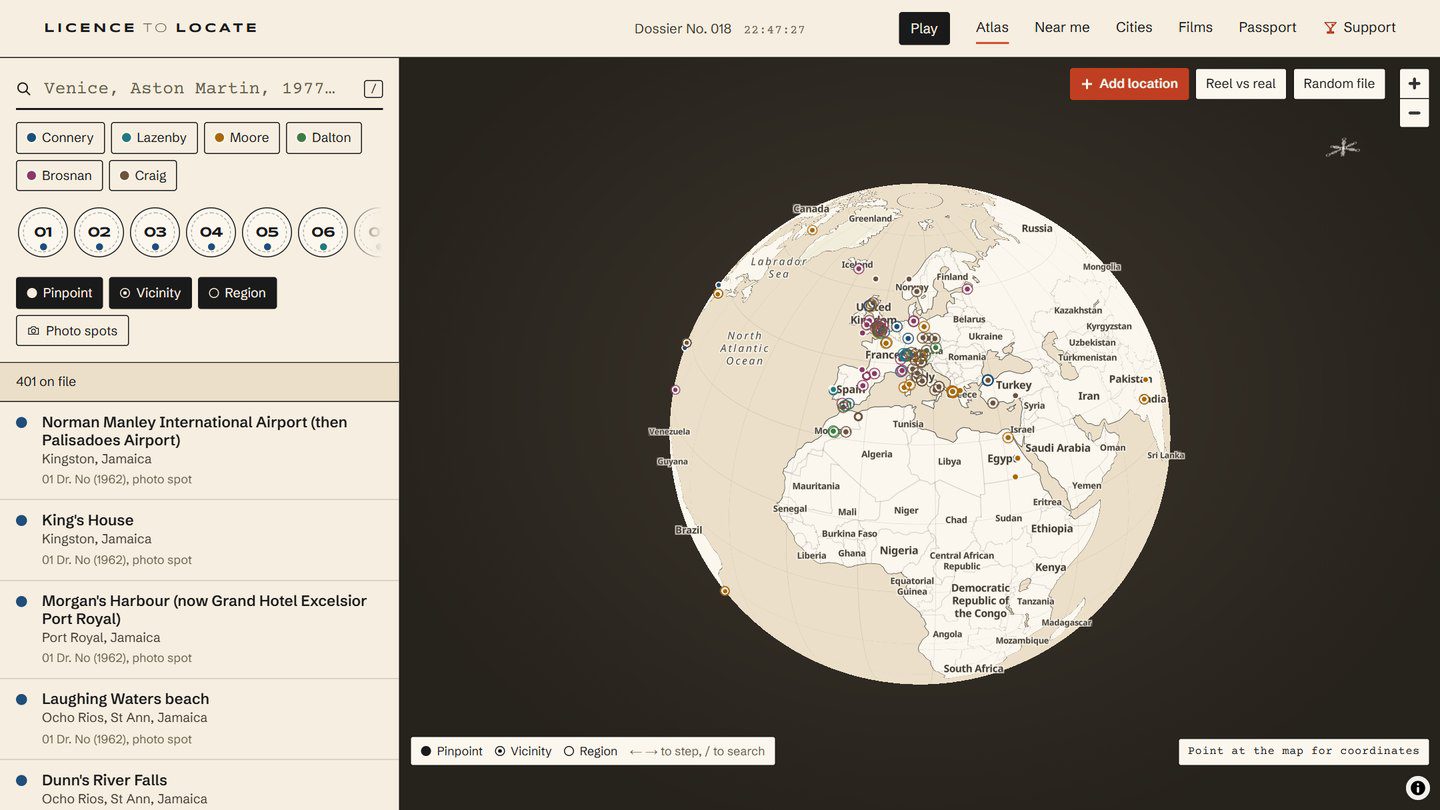Toggle the Craig actor filter
The width and height of the screenshot is (1440, 810).
(x=143, y=176)
